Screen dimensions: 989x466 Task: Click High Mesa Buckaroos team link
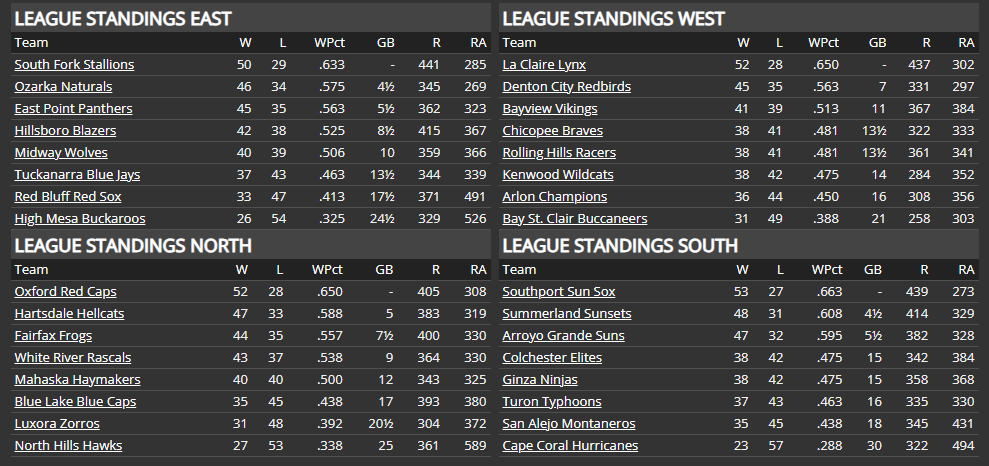80,219
